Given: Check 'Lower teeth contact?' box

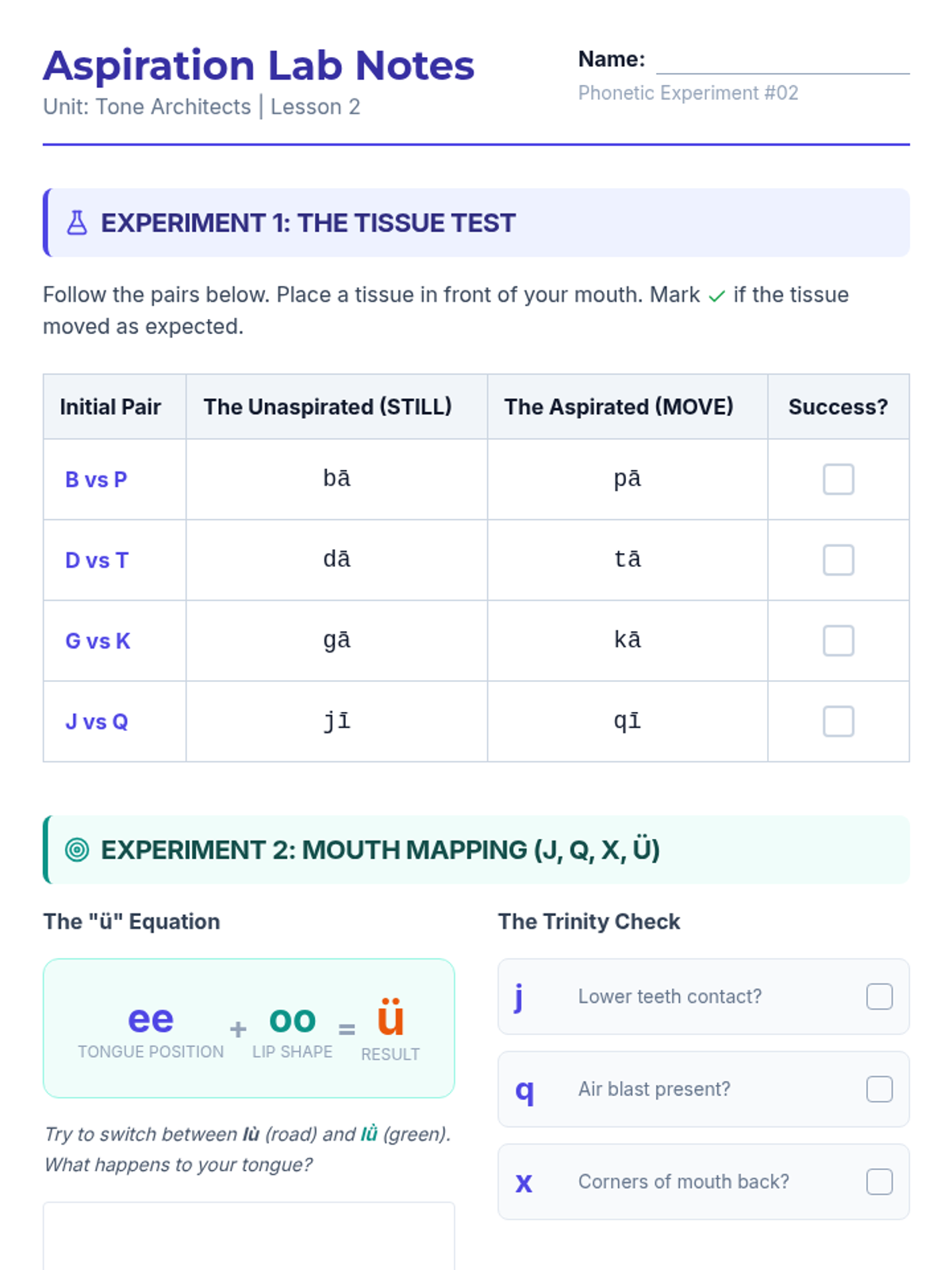Looking at the screenshot, I should tap(879, 997).
